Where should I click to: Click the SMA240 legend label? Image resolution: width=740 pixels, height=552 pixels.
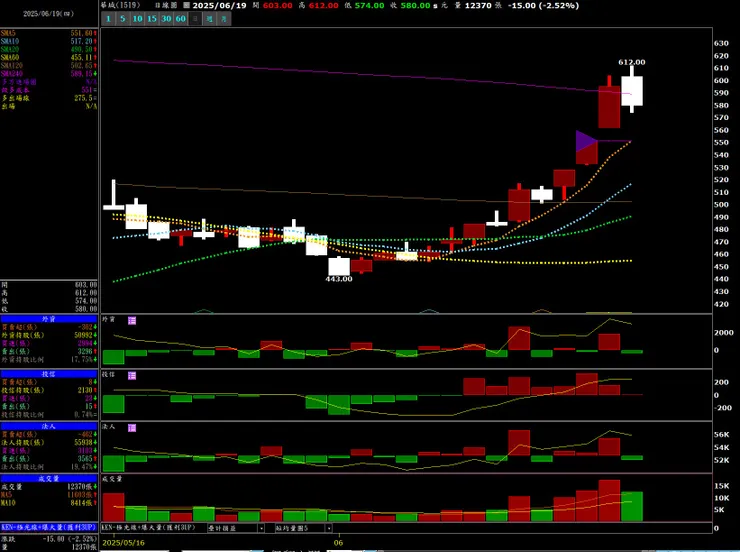12,74
